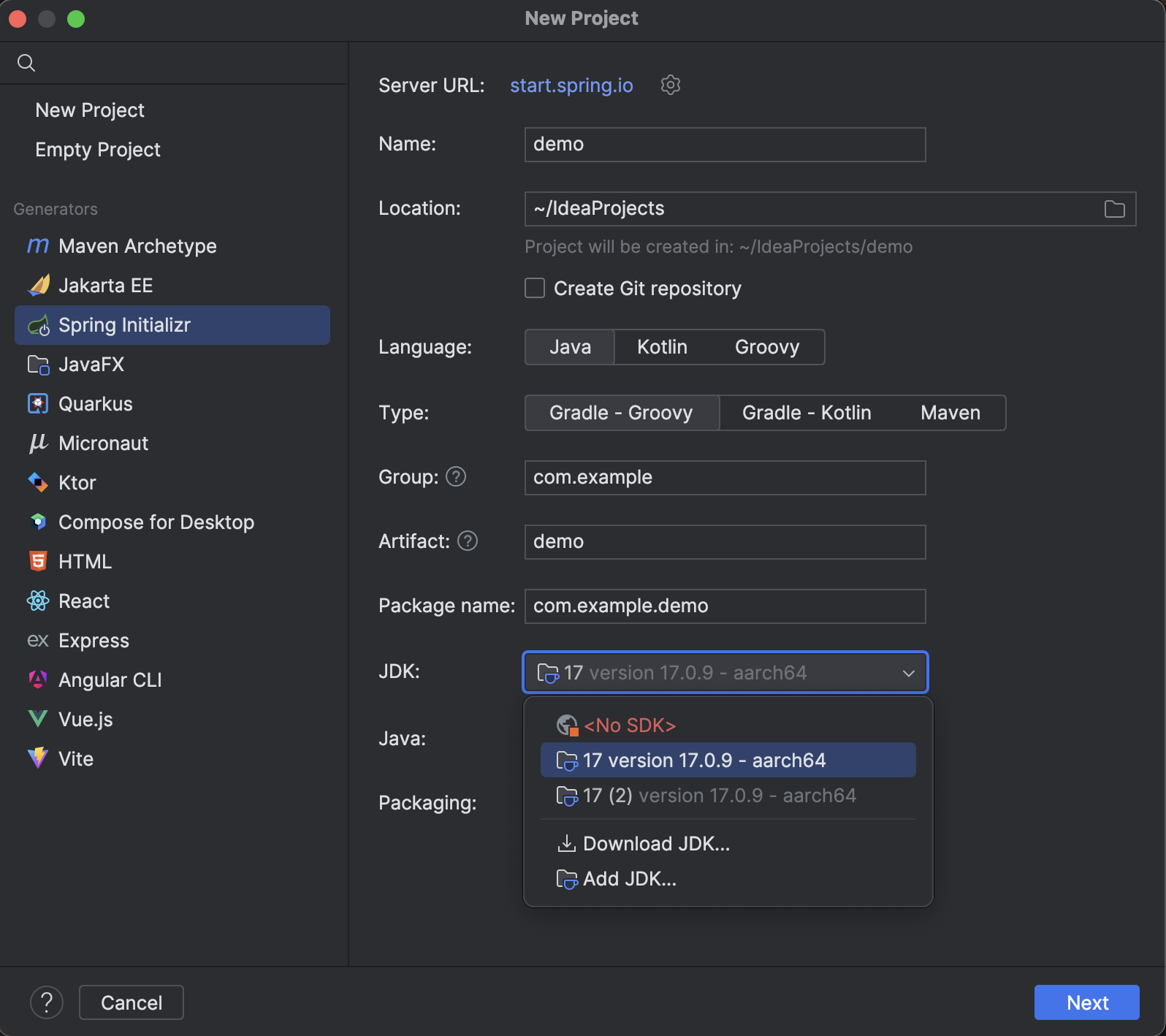The height and width of the screenshot is (1036, 1166).
Task: Select HTML generator
Action: click(x=172, y=562)
